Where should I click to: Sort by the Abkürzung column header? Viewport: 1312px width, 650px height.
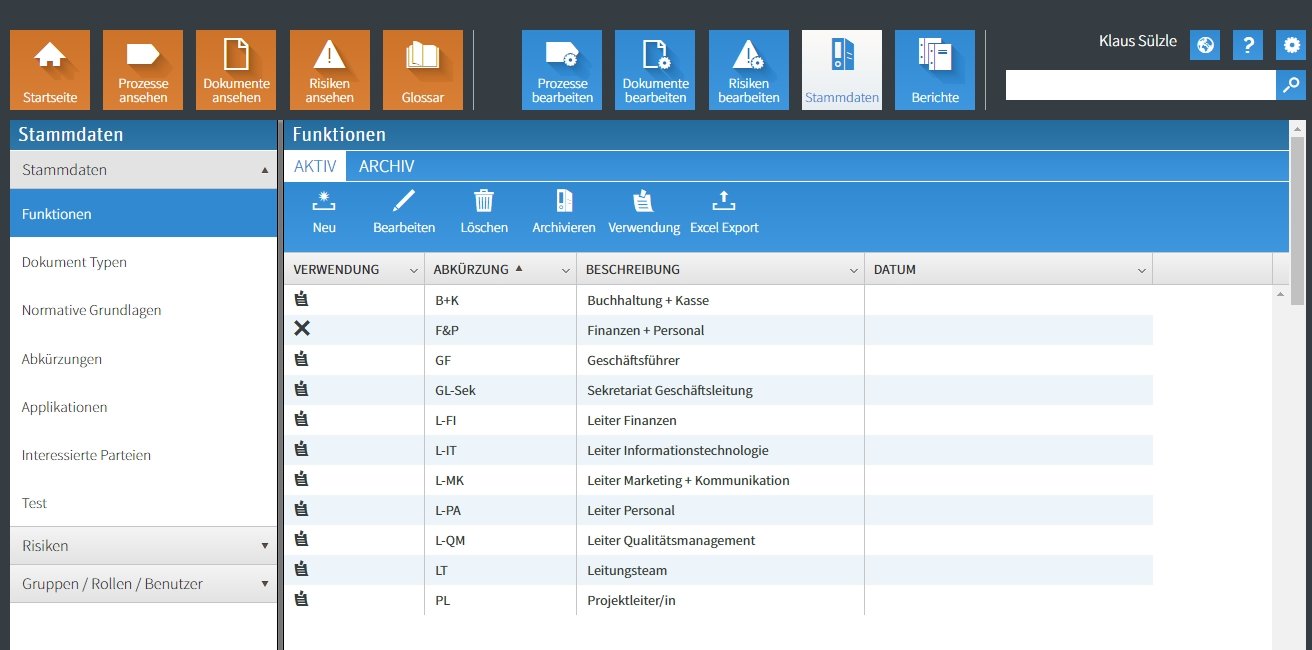471,269
